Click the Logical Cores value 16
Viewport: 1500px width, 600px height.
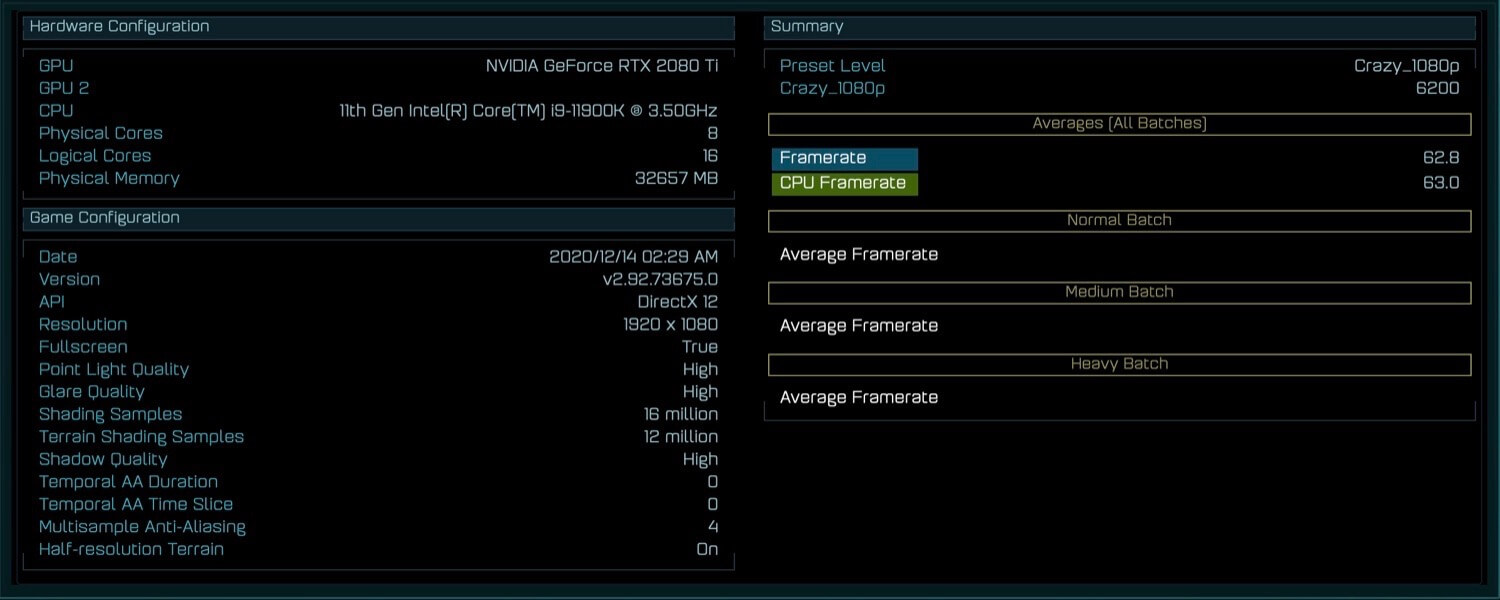tap(710, 156)
